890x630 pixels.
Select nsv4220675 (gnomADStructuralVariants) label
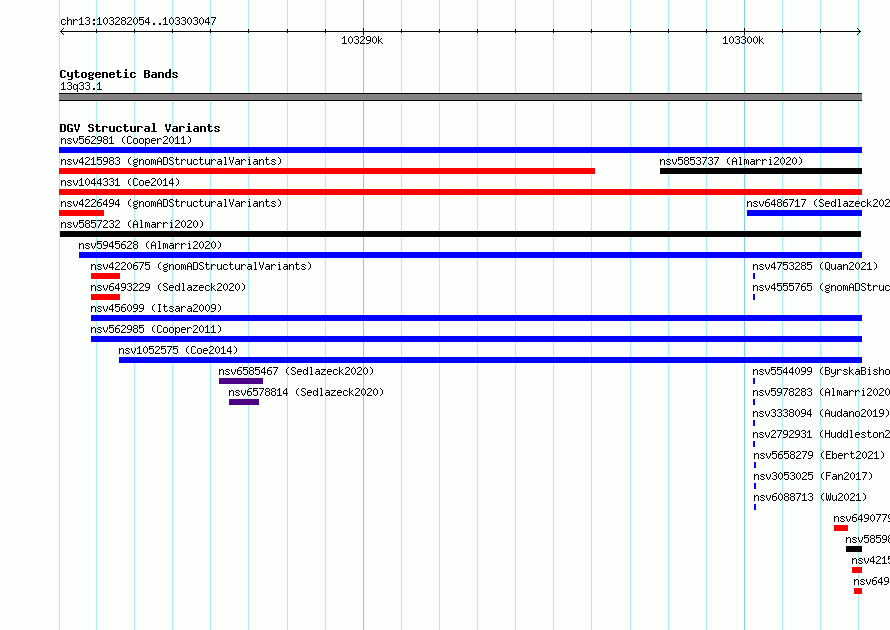[x=201, y=266]
